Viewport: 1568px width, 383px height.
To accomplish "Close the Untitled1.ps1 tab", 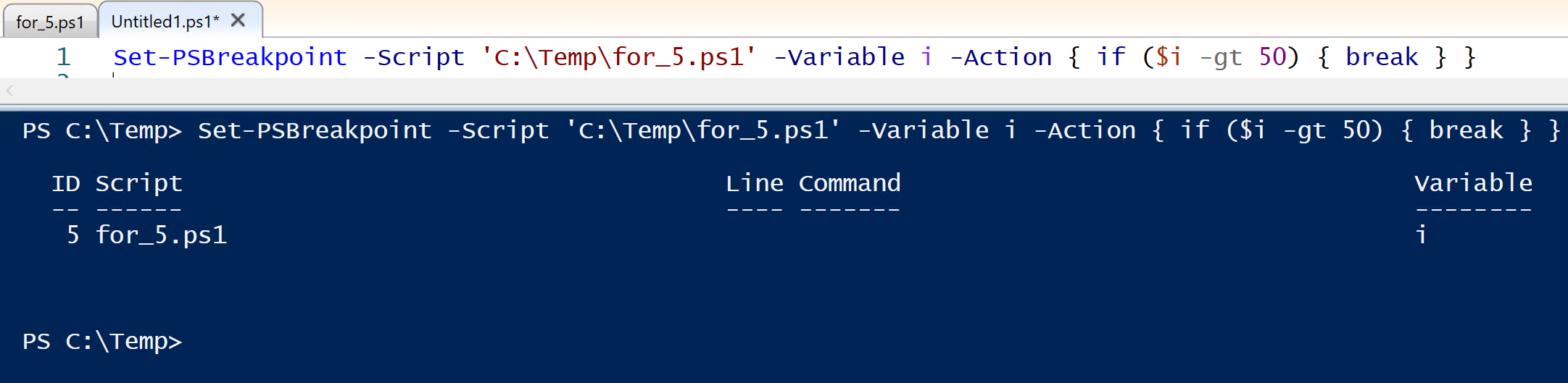I will point(238,21).
